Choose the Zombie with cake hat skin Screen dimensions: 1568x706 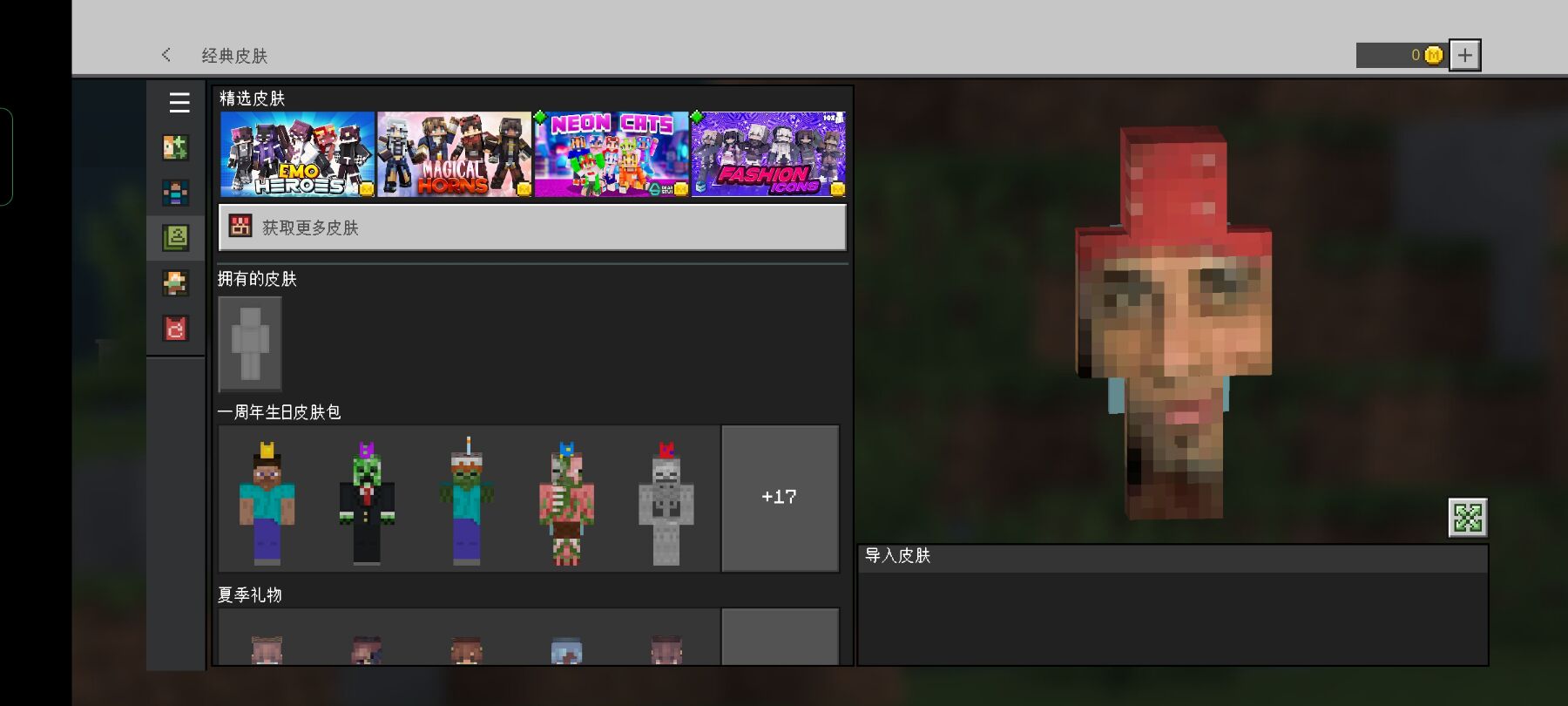point(467,502)
